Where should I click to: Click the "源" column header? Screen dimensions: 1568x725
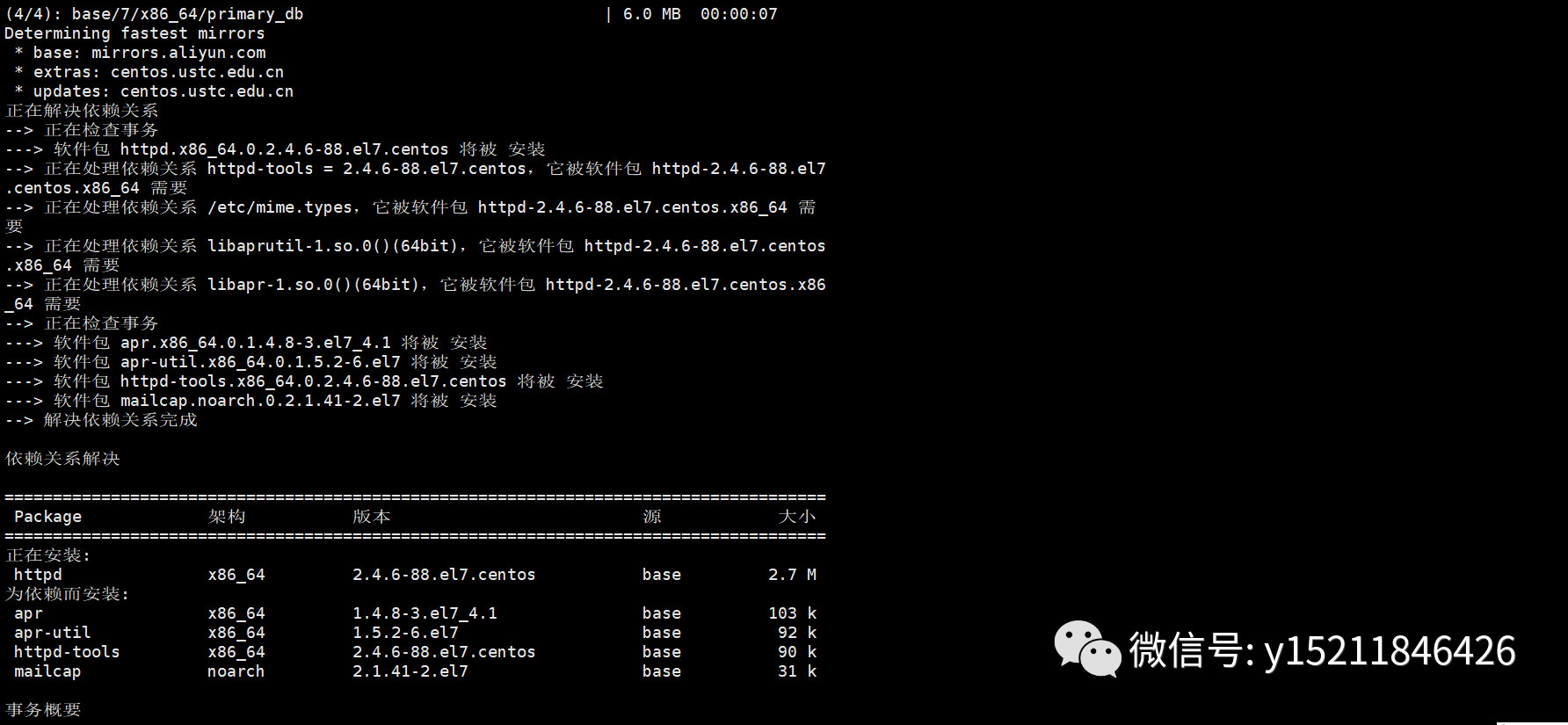point(652,517)
